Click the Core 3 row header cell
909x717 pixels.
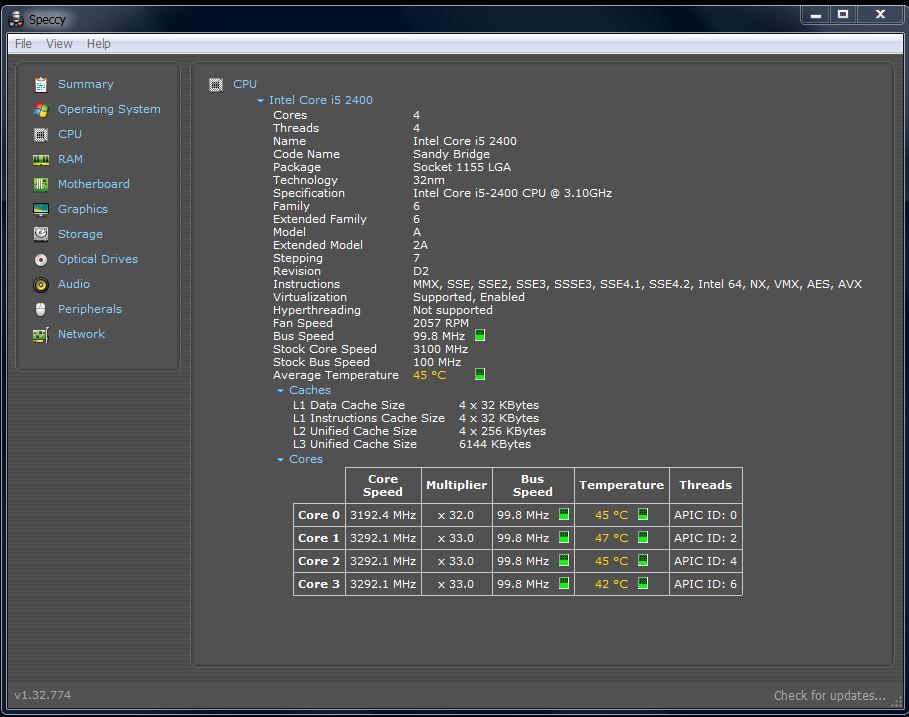(319, 584)
